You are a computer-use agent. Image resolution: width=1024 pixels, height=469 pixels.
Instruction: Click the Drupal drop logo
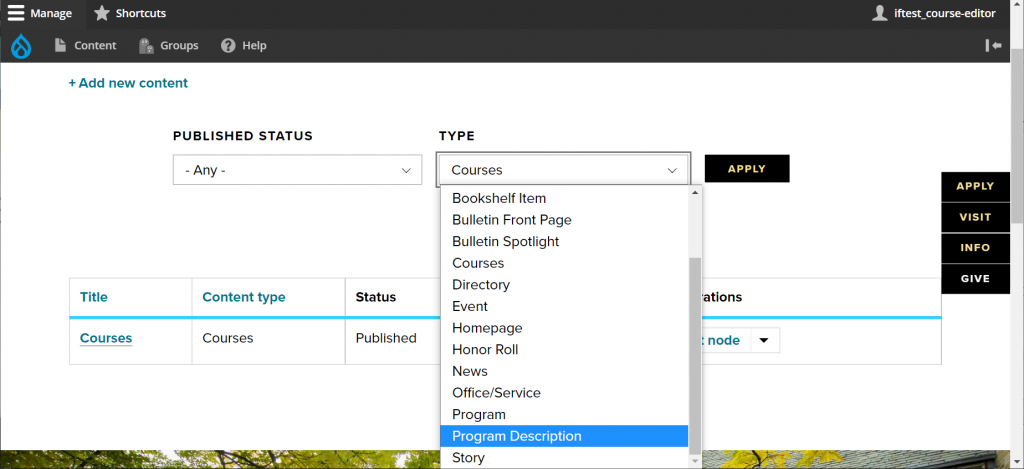21,46
